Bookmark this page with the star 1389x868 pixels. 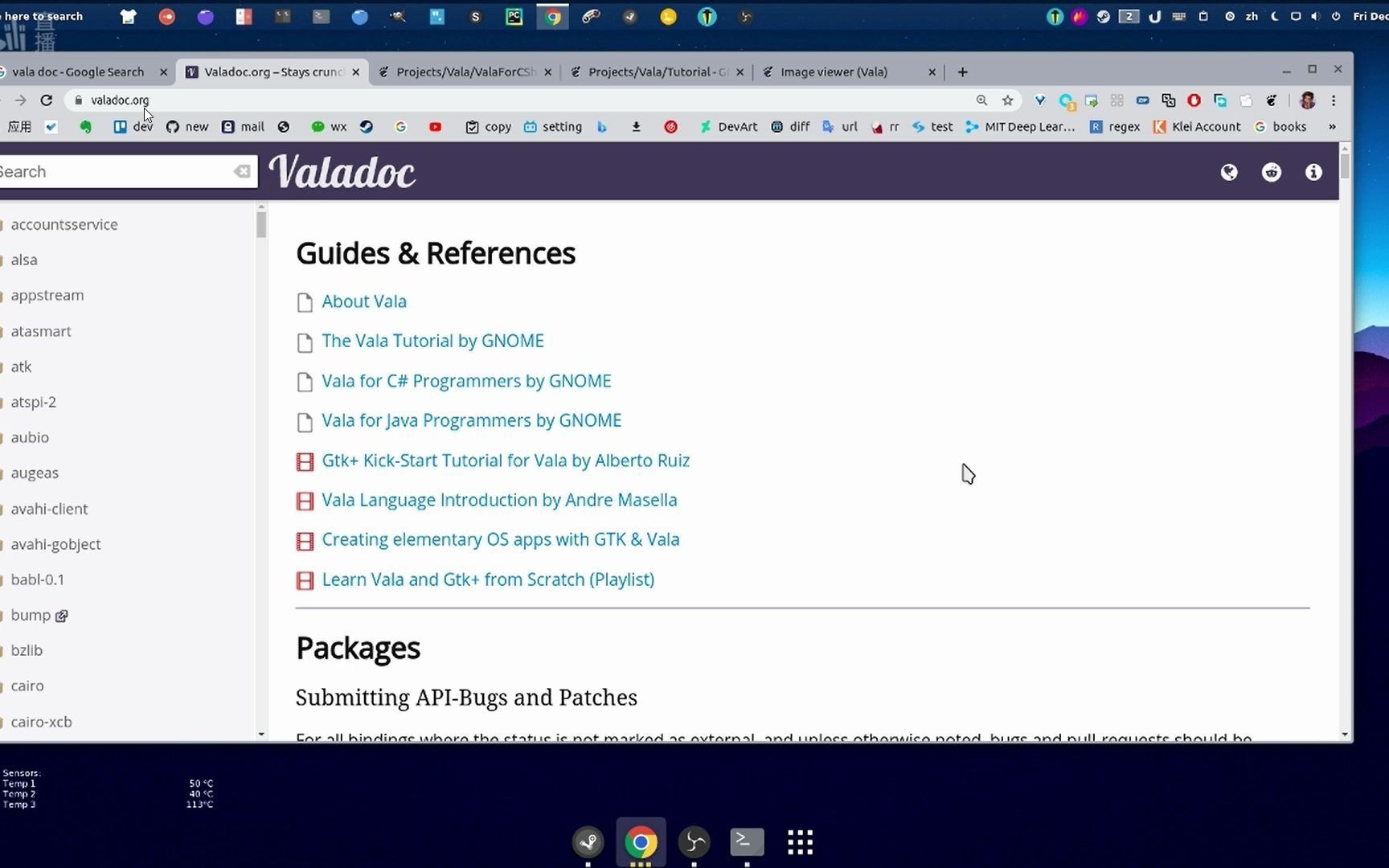(1007, 100)
